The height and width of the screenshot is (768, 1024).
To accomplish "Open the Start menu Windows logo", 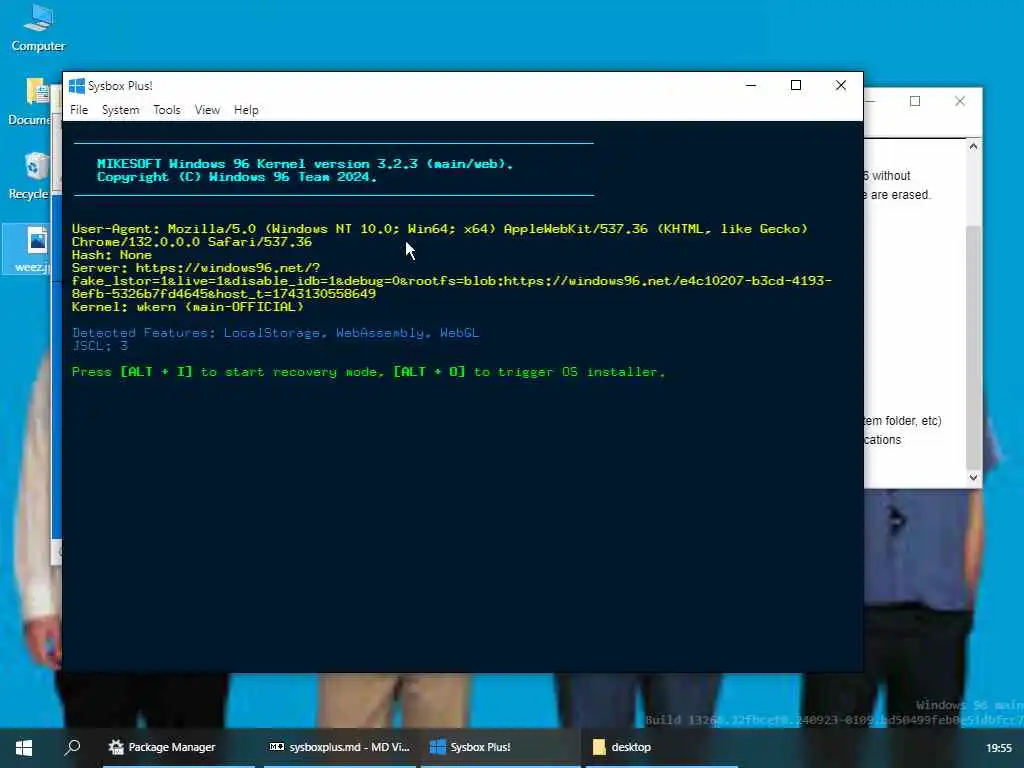I will (x=24, y=747).
